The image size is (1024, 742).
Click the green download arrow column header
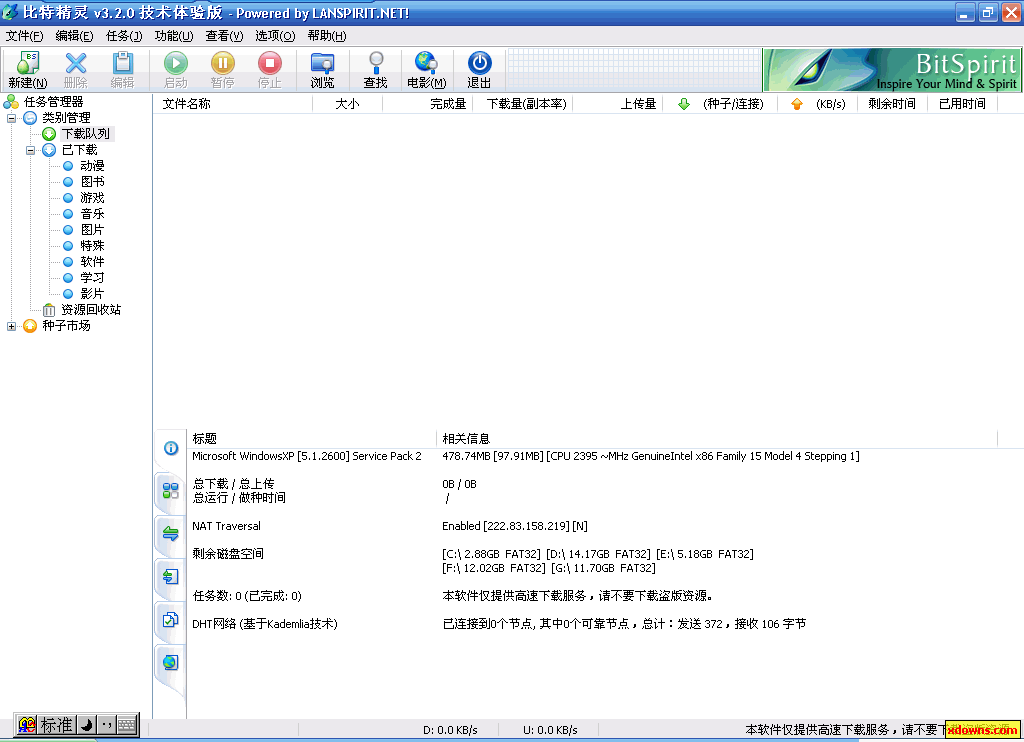pos(684,104)
